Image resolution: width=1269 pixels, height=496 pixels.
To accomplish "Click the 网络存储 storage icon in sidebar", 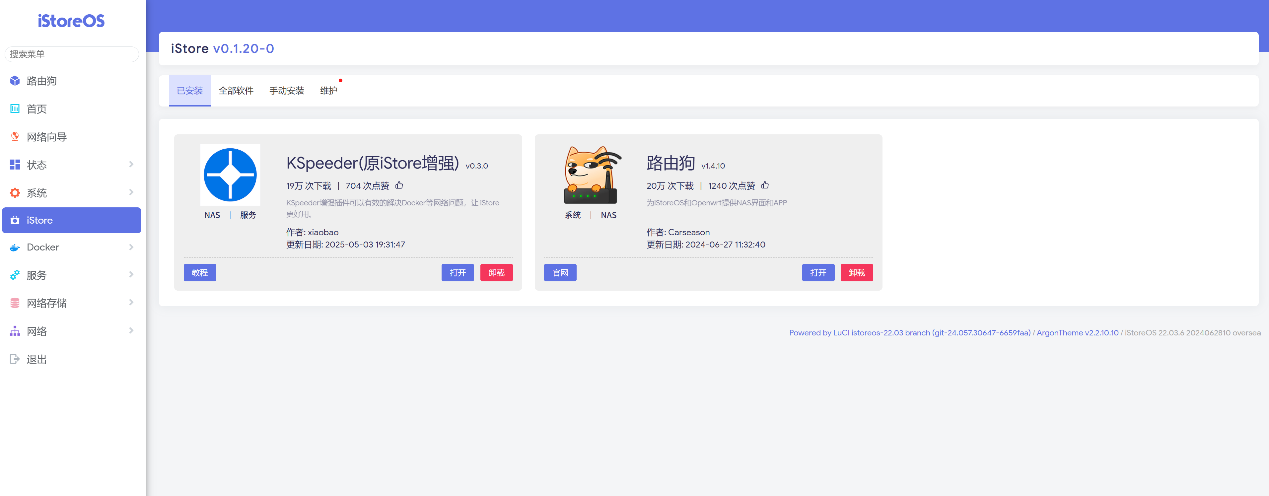I will point(15,303).
